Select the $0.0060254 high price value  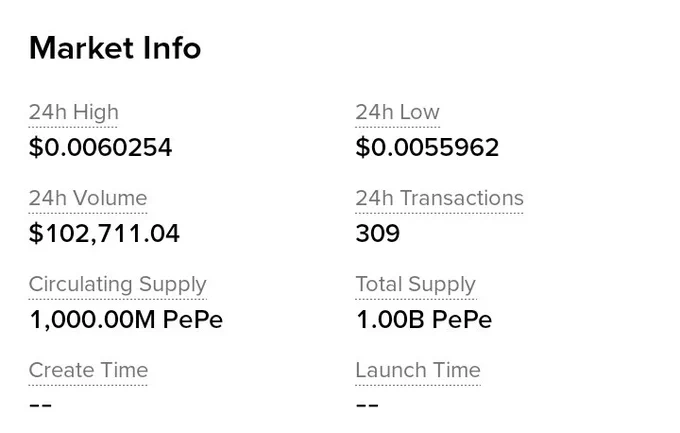click(101, 147)
